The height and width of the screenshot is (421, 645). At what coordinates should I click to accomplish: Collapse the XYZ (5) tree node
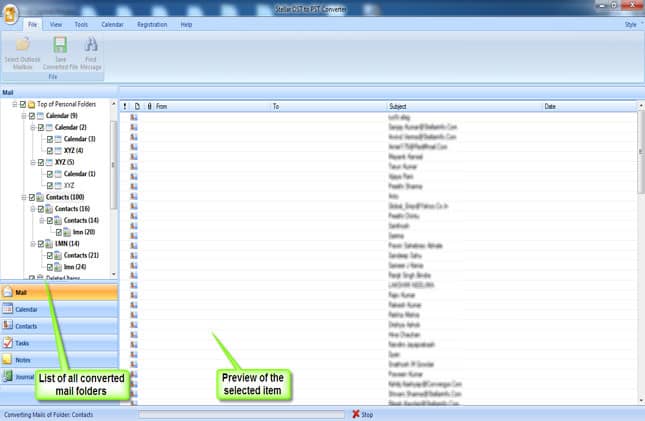point(33,163)
